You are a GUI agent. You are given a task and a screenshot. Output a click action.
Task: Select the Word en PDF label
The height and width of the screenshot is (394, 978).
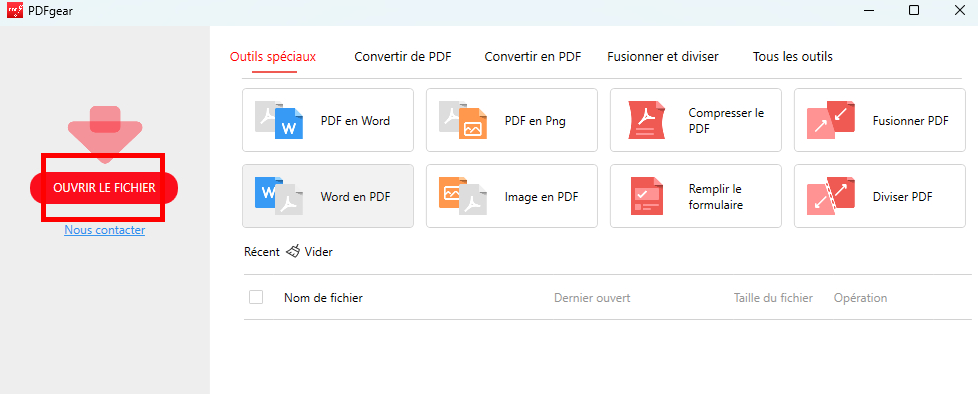pyautogui.click(x=355, y=197)
